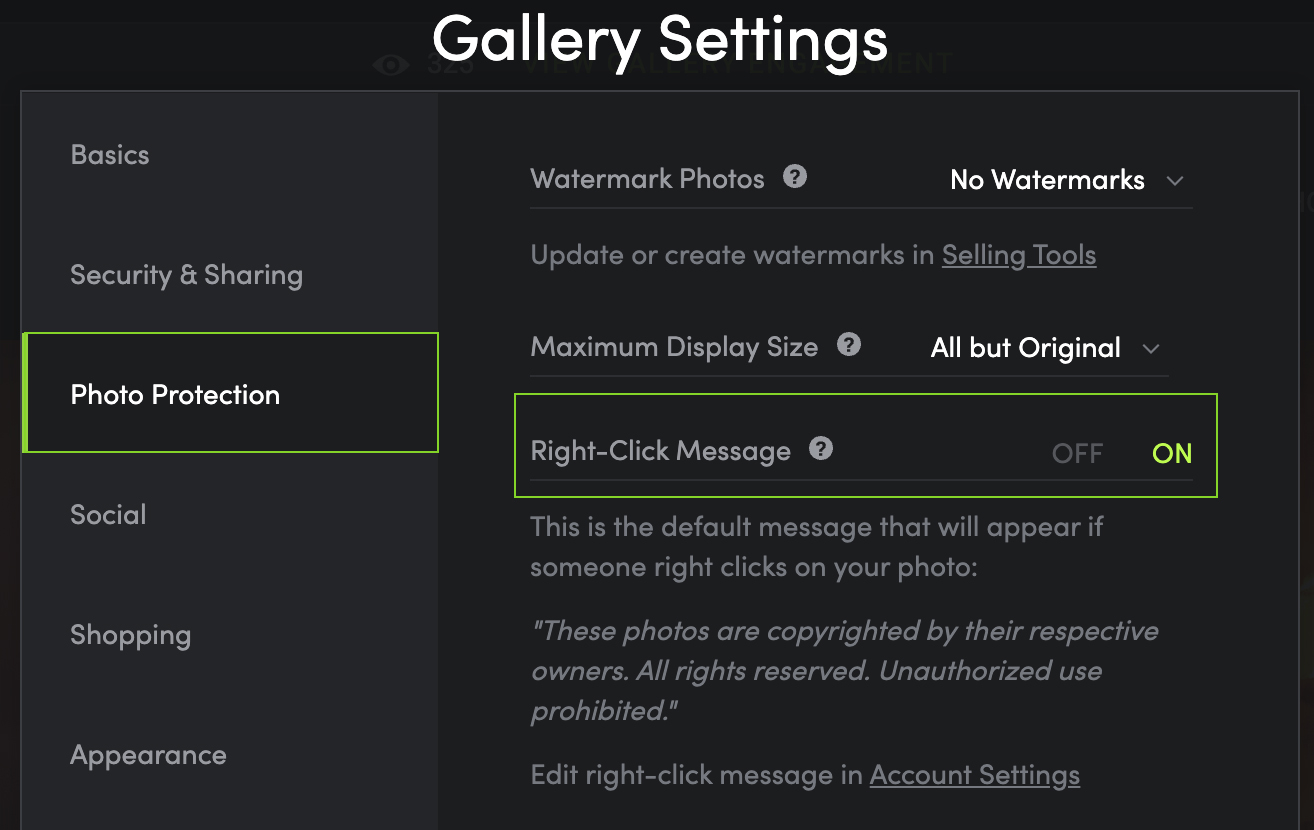Follow the Account Settings link
The image size is (1314, 830).
point(975,775)
